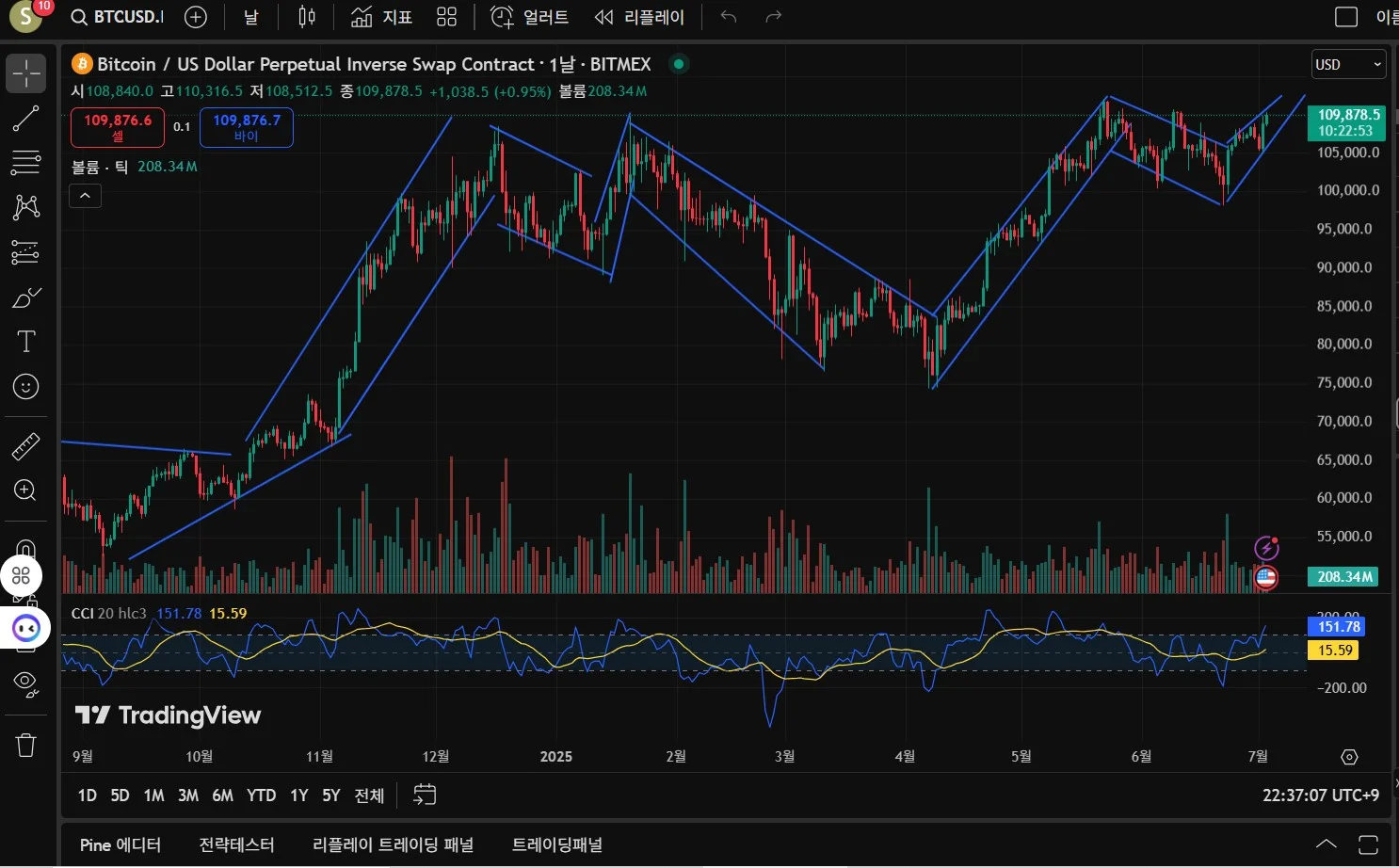The image size is (1399, 868).
Task: Click the trash can remove-drawings icon
Action: 25,746
